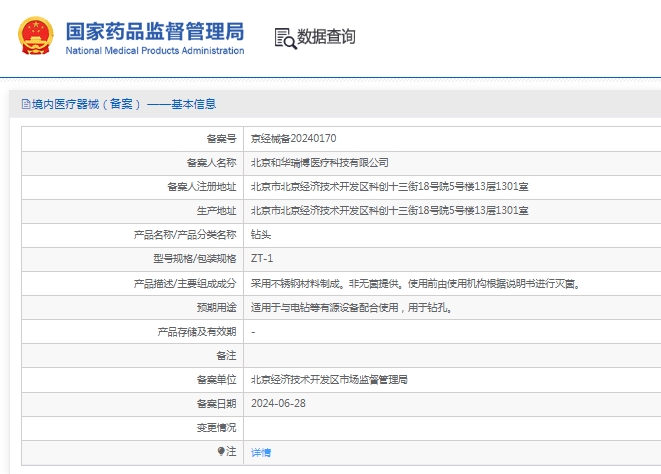
Task: Click the document icon beside 境内医疗器械
Action: pyautogui.click(x=26, y=104)
